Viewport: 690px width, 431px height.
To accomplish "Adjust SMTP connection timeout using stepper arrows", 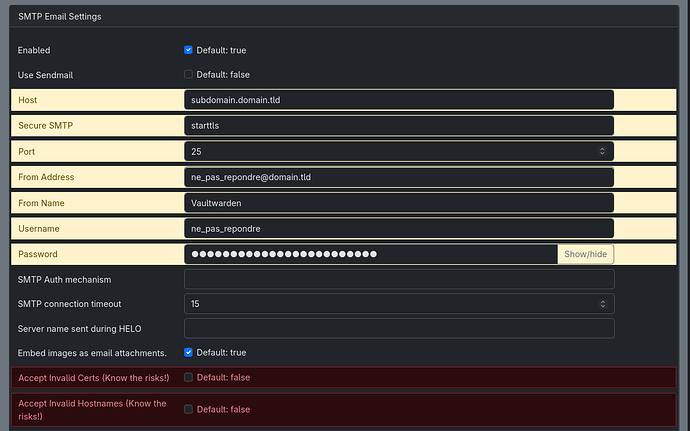I will click(602, 303).
